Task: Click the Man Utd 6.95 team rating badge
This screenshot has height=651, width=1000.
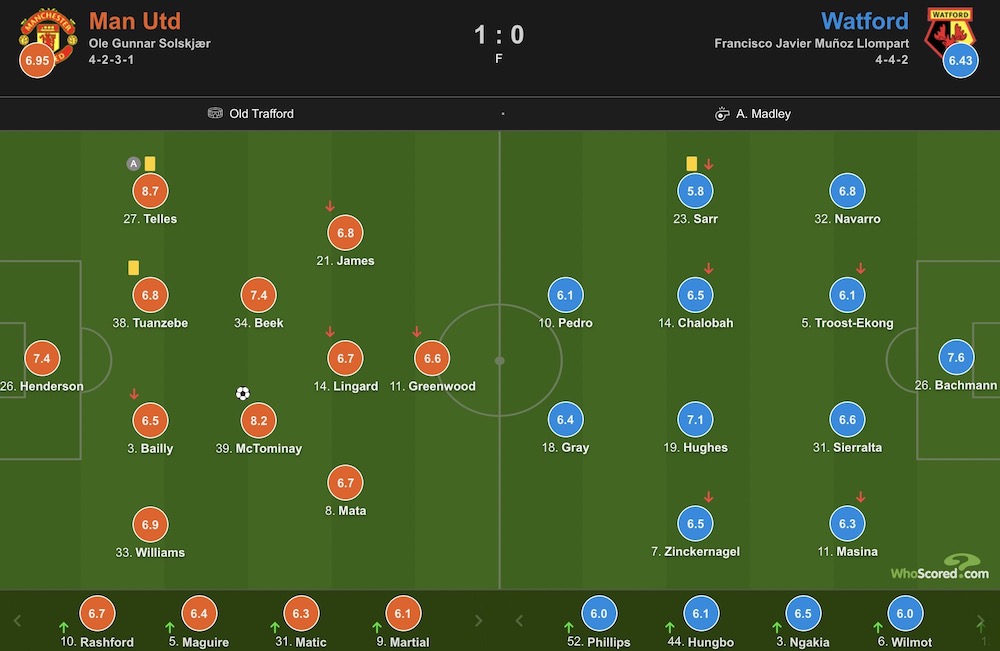Action: coord(37,61)
